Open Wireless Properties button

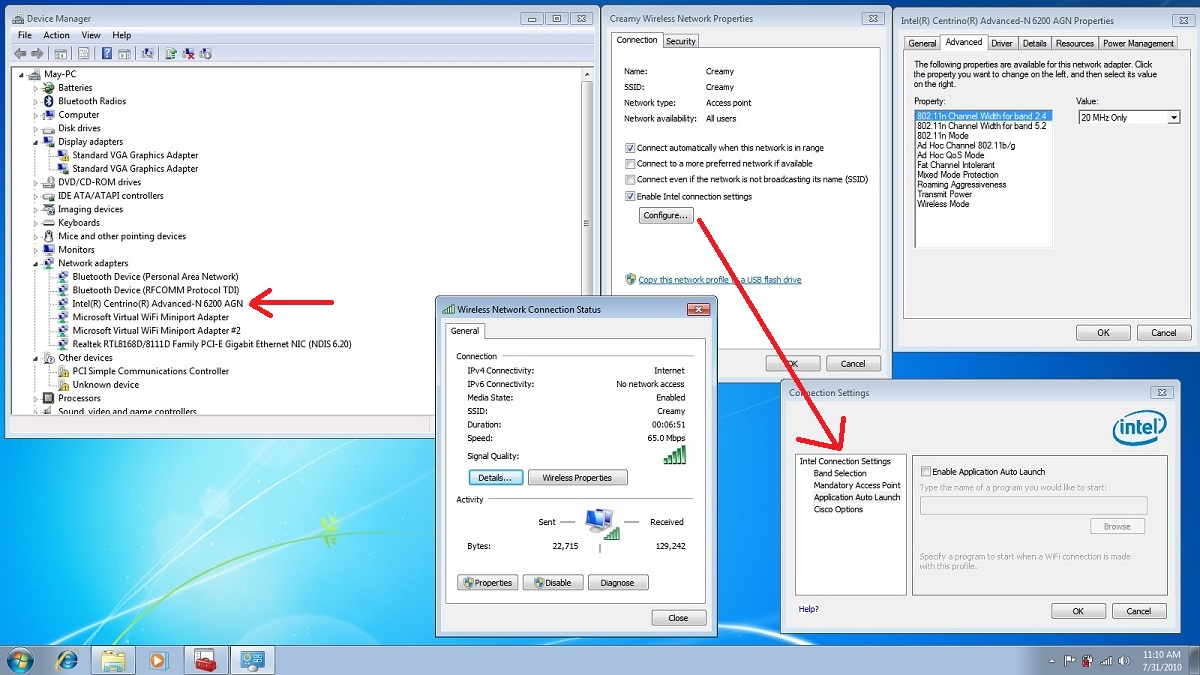(x=577, y=478)
